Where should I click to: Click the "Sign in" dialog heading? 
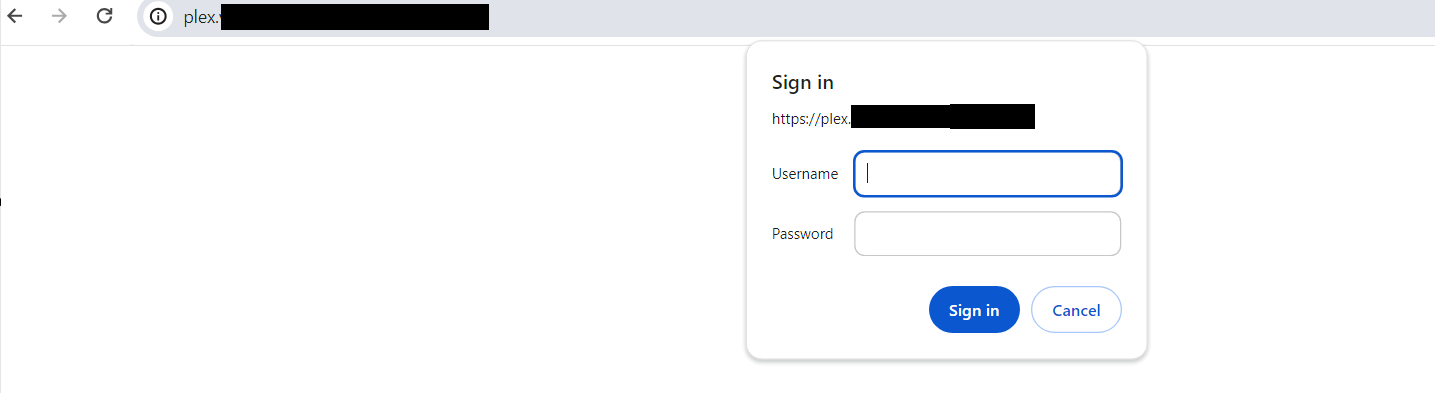803,82
